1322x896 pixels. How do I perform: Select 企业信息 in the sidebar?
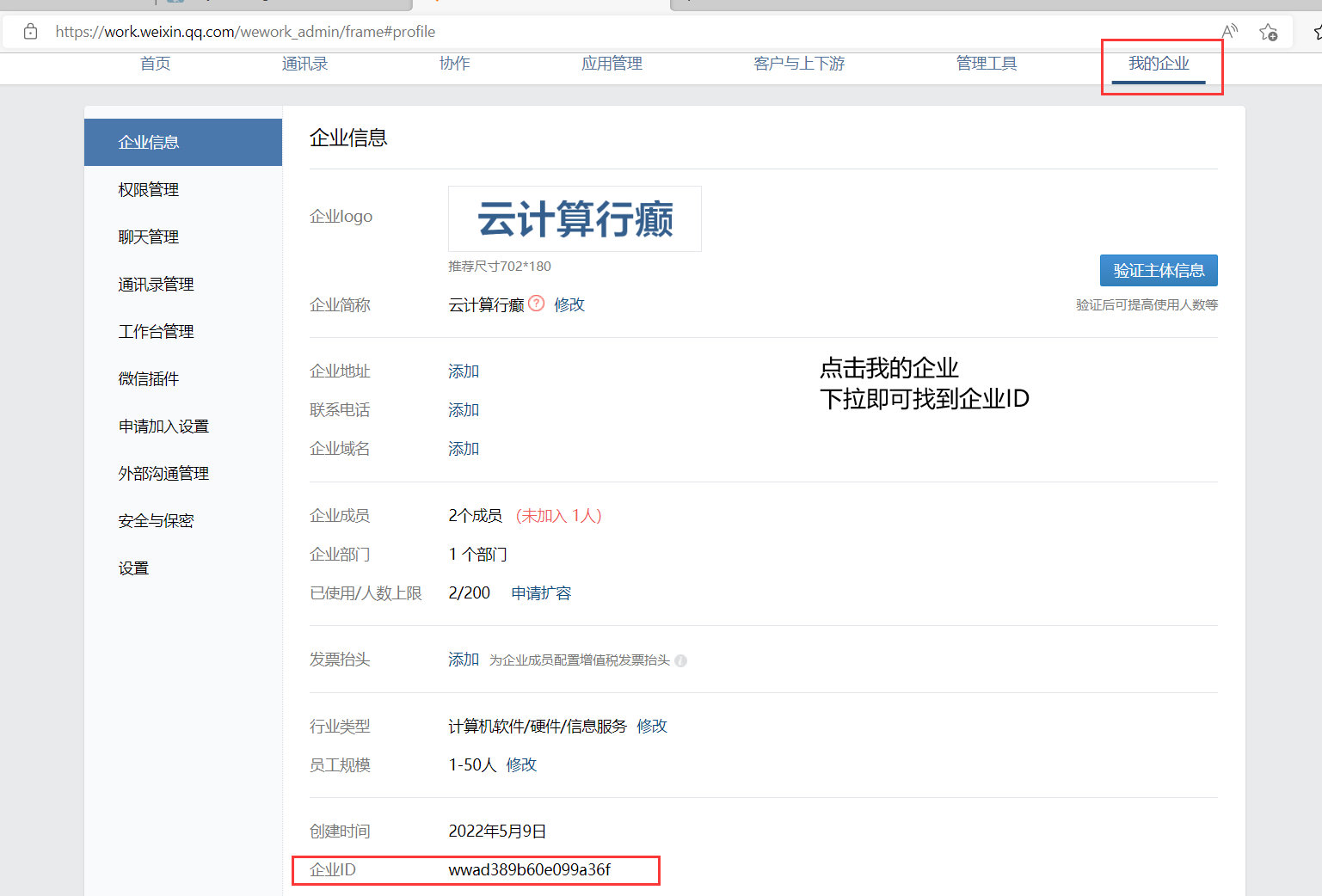183,142
